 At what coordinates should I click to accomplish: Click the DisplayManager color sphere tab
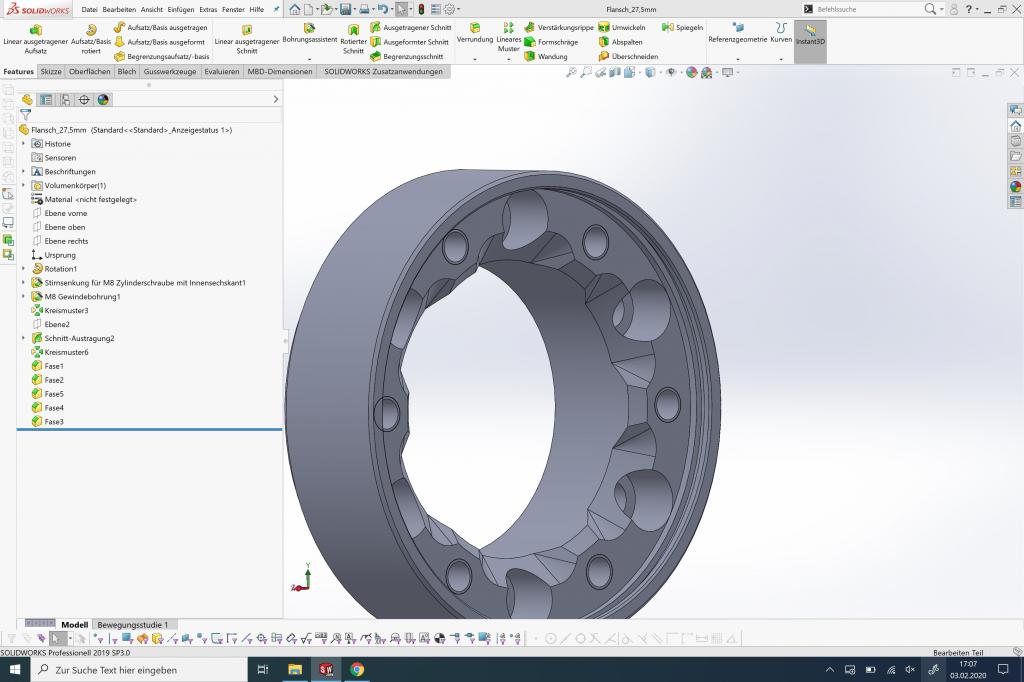pyautogui.click(x=103, y=100)
